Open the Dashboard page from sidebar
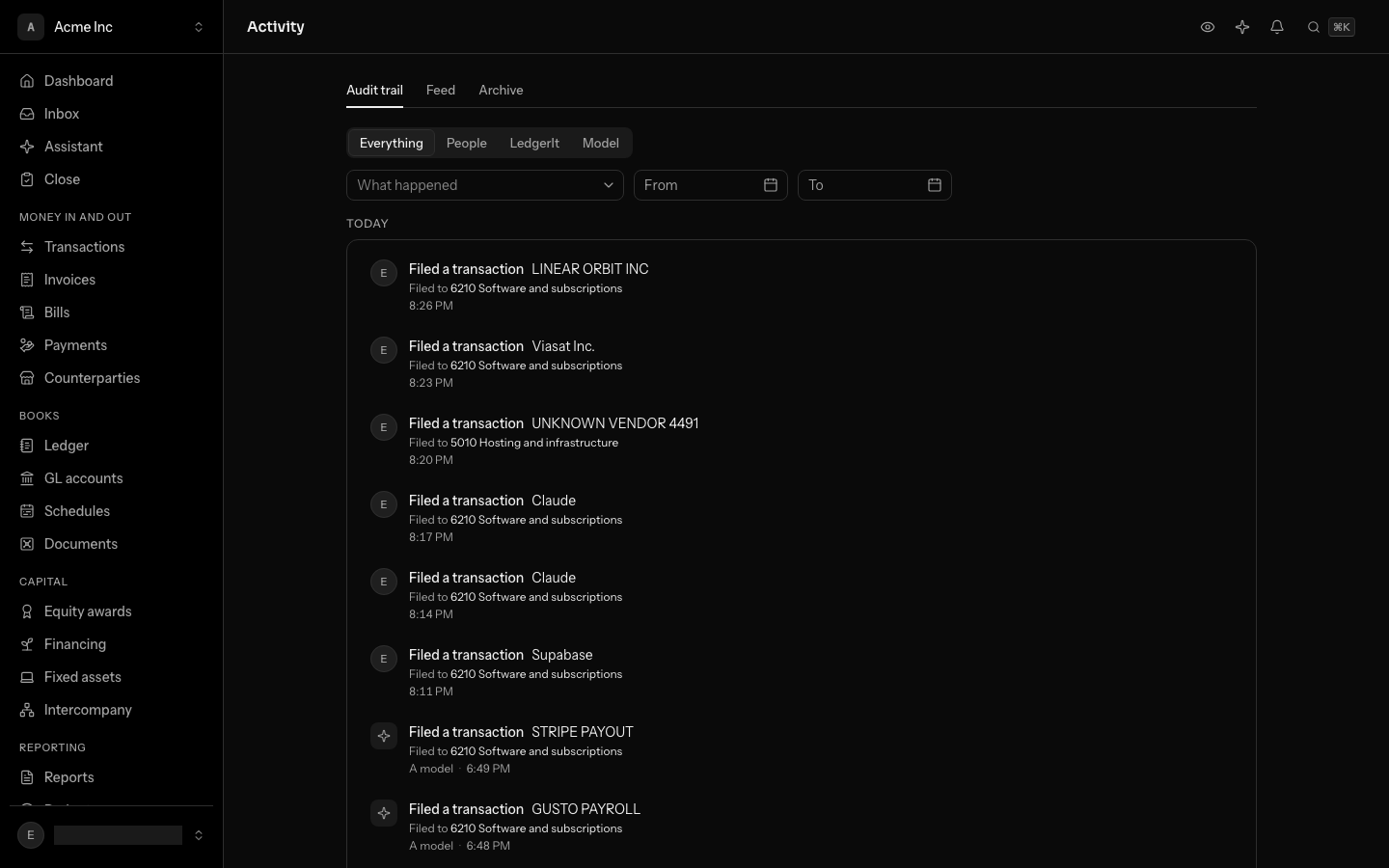This screenshot has height=868, width=1389. click(x=111, y=81)
